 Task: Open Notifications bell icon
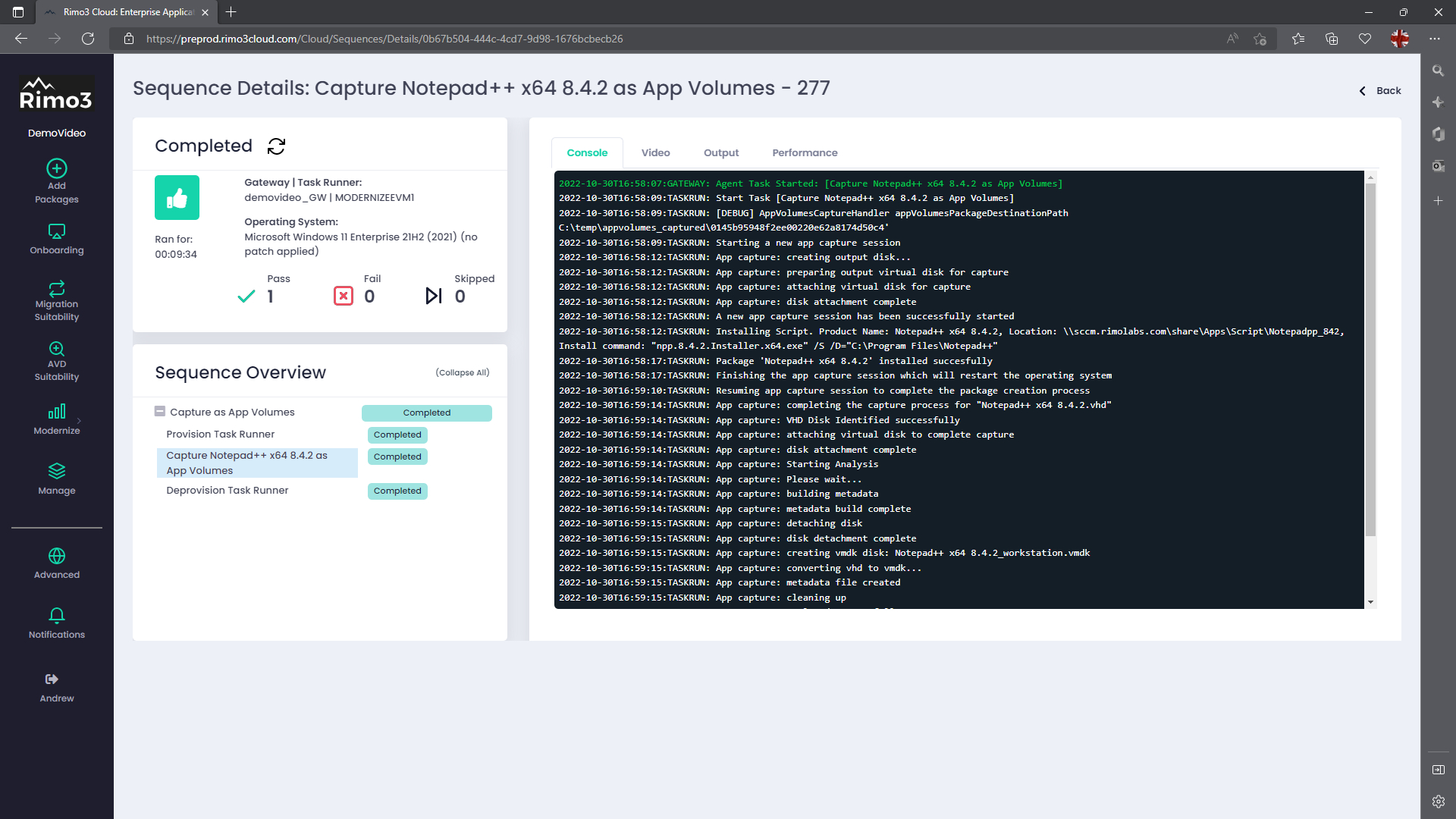pyautogui.click(x=57, y=615)
